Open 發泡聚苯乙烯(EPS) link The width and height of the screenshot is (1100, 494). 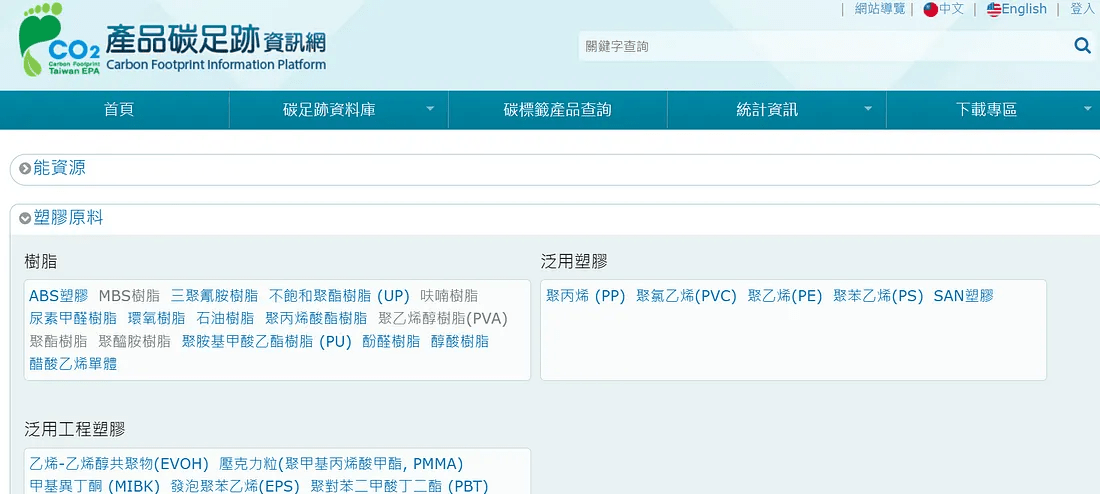(235, 486)
